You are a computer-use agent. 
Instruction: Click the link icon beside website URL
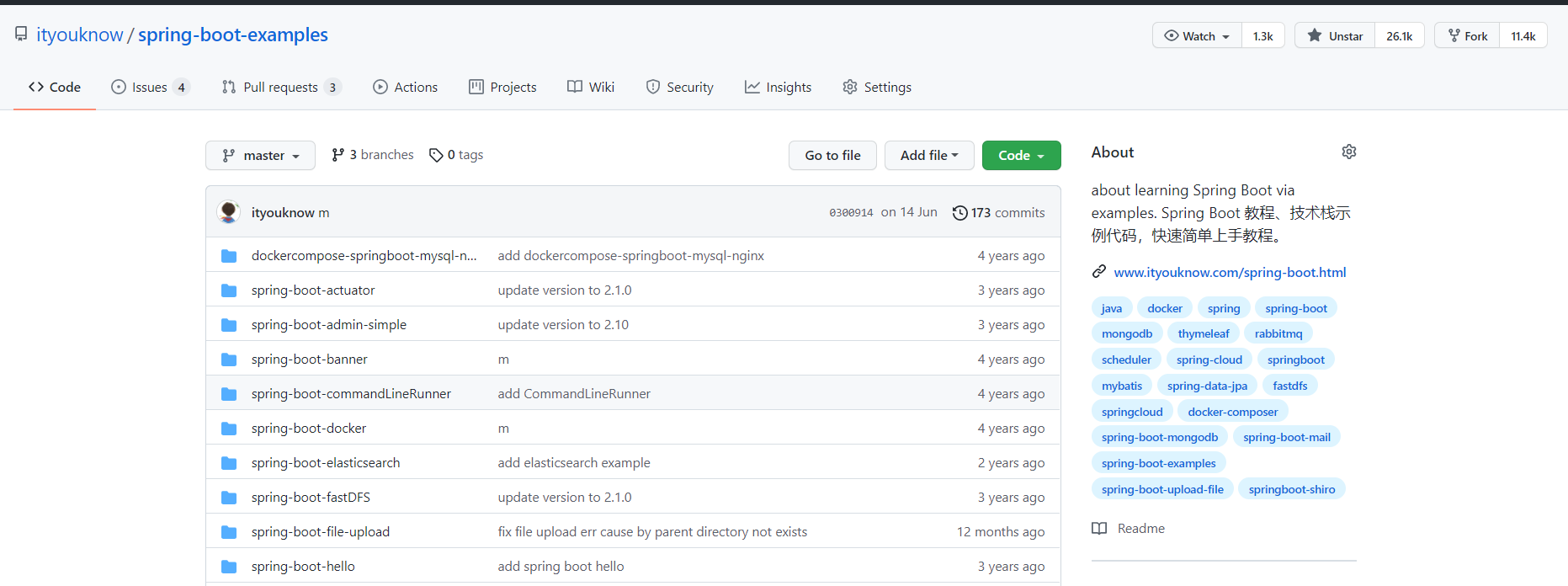tap(1099, 272)
